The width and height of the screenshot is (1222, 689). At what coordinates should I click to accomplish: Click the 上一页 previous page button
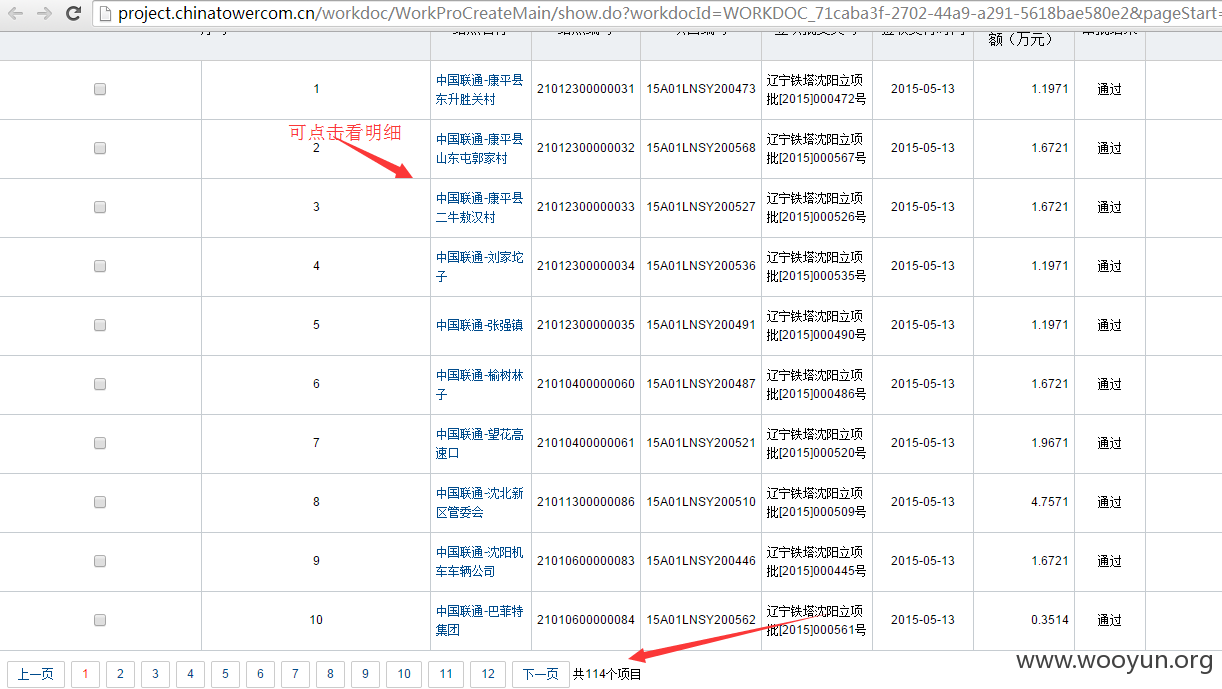[36, 674]
